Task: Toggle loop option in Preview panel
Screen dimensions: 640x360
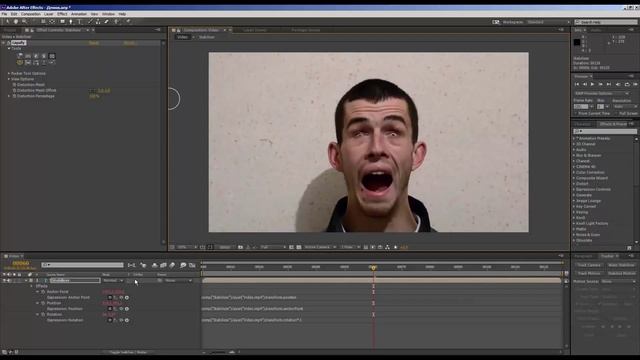Action: coord(627,84)
